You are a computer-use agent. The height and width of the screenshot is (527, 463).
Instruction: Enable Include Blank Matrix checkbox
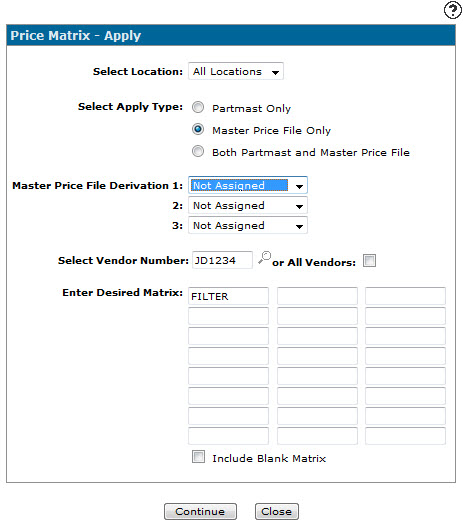(x=198, y=457)
